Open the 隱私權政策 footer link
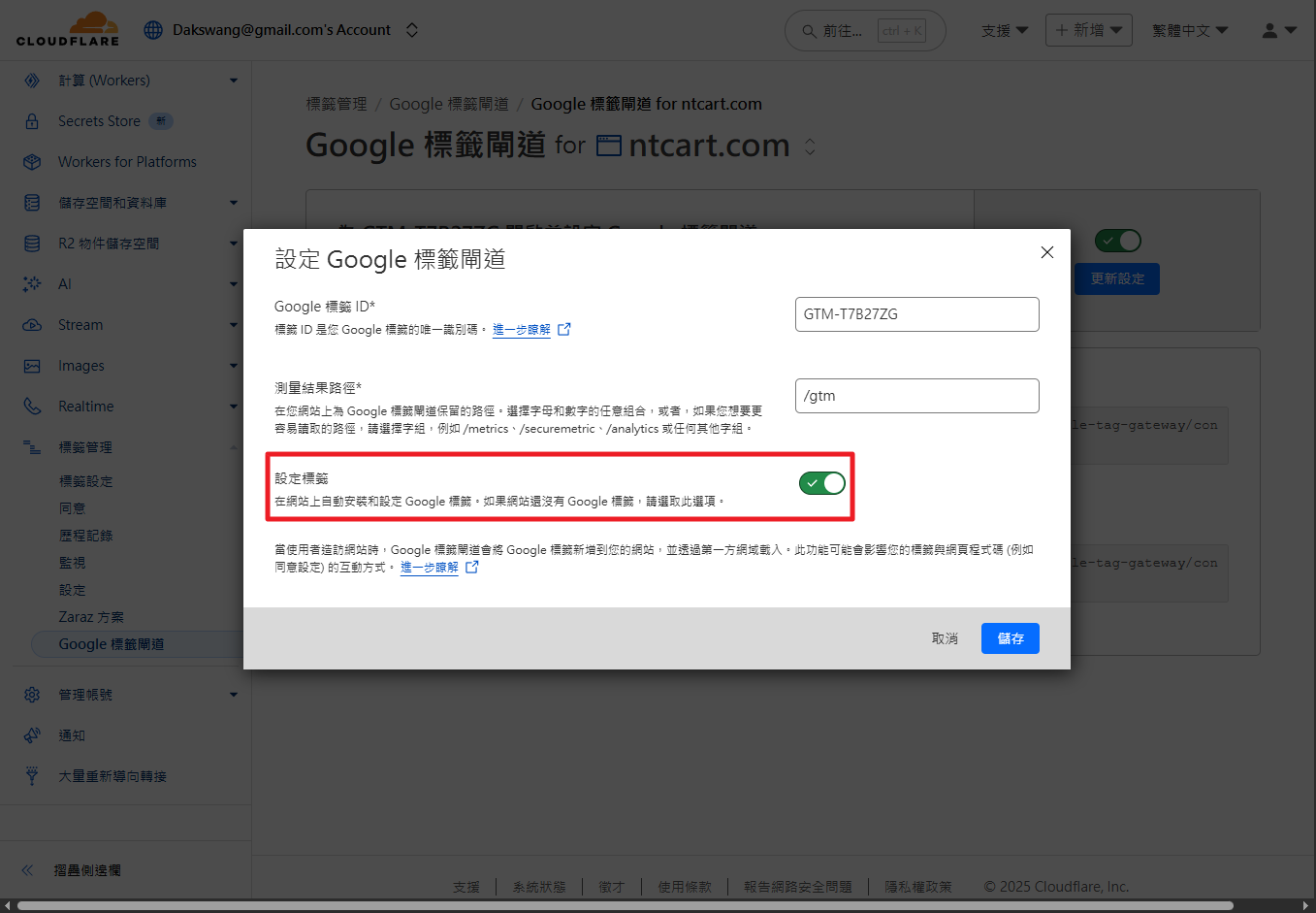Viewport: 1316px width, 913px height. click(918, 887)
